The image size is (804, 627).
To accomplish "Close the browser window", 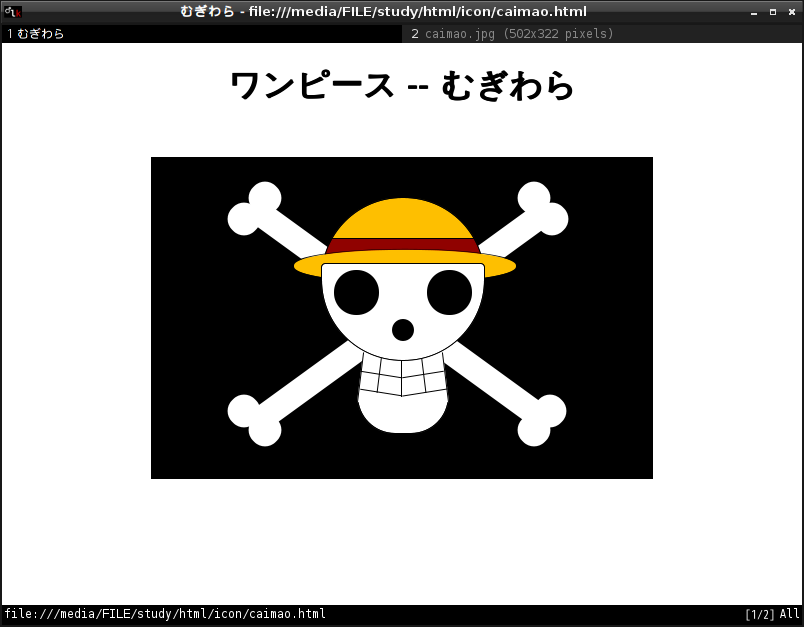I will pos(792,12).
